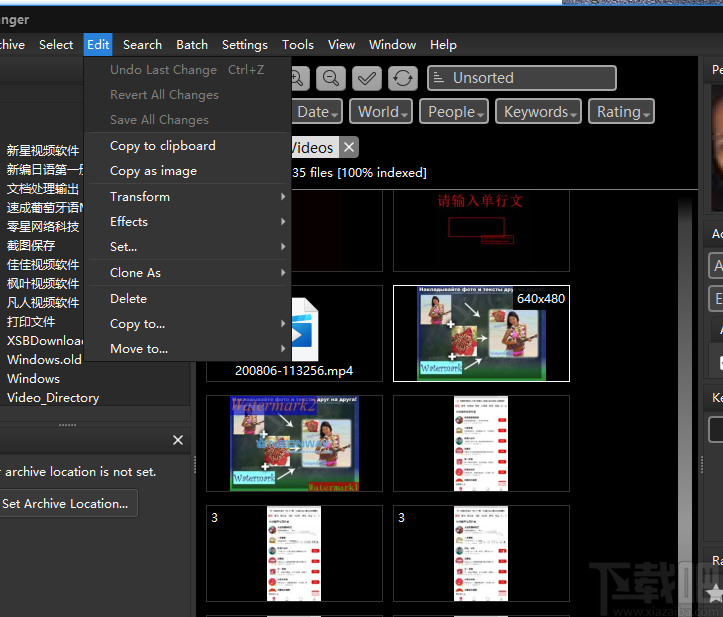Image resolution: width=723 pixels, height=617 pixels.
Task: Choose Delete in Edit menu
Action: (187, 299)
